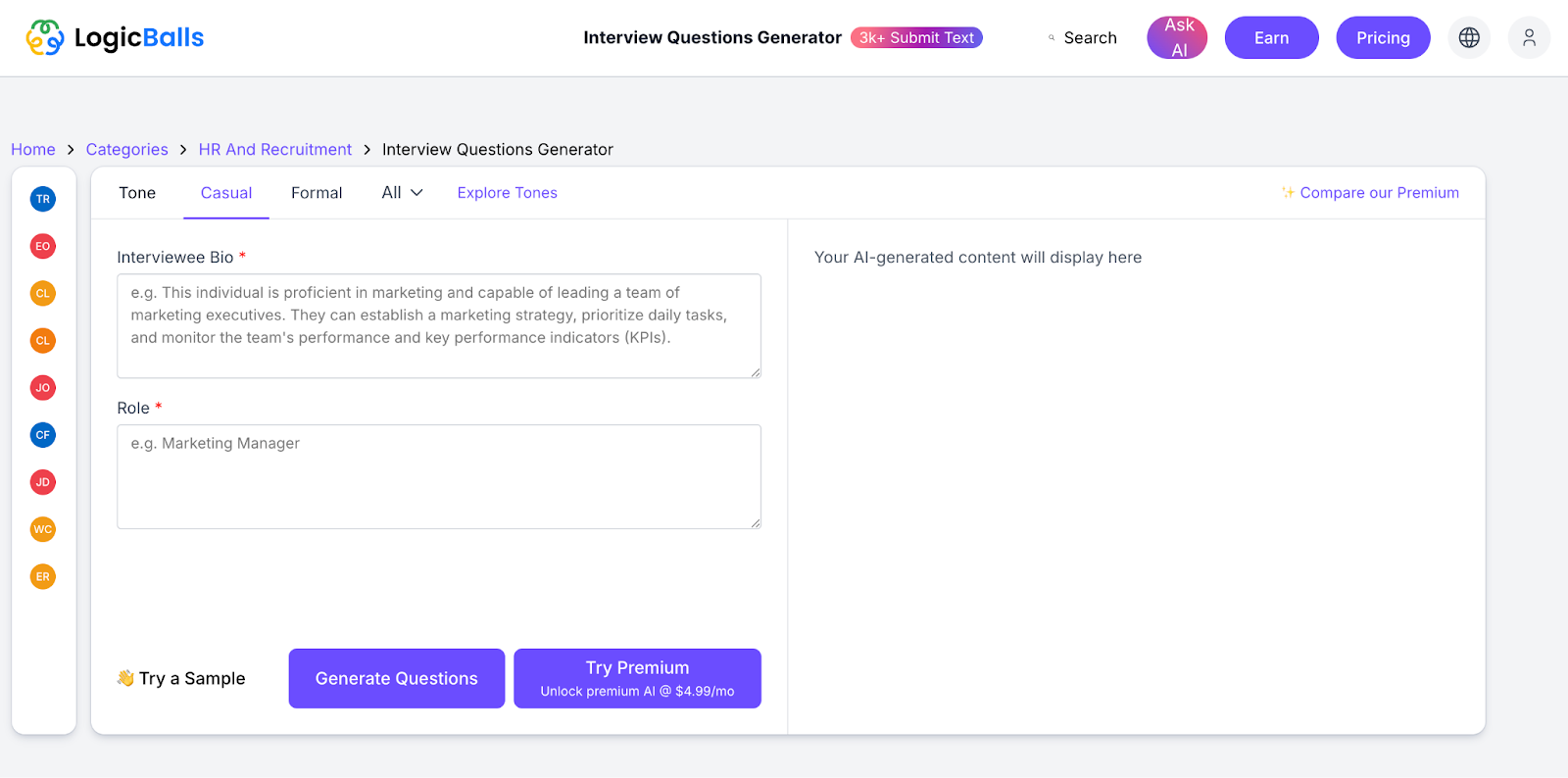The image size is (1568, 778).
Task: Open Ask AI button
Action: tap(1177, 37)
